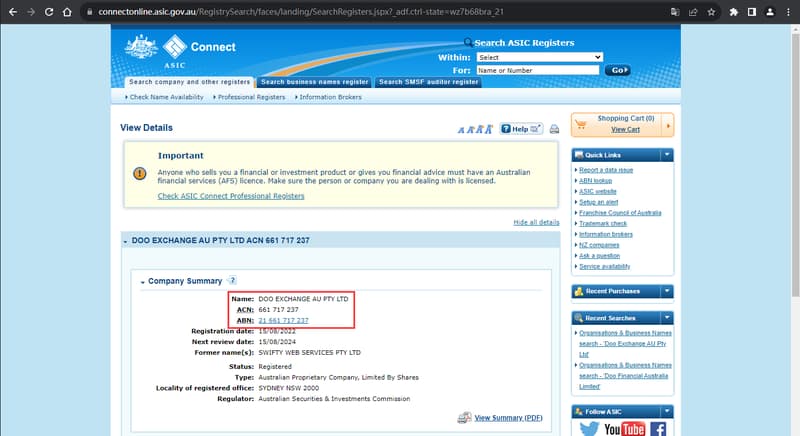Open the Twitter icon under Follow ASIC

click(589, 428)
